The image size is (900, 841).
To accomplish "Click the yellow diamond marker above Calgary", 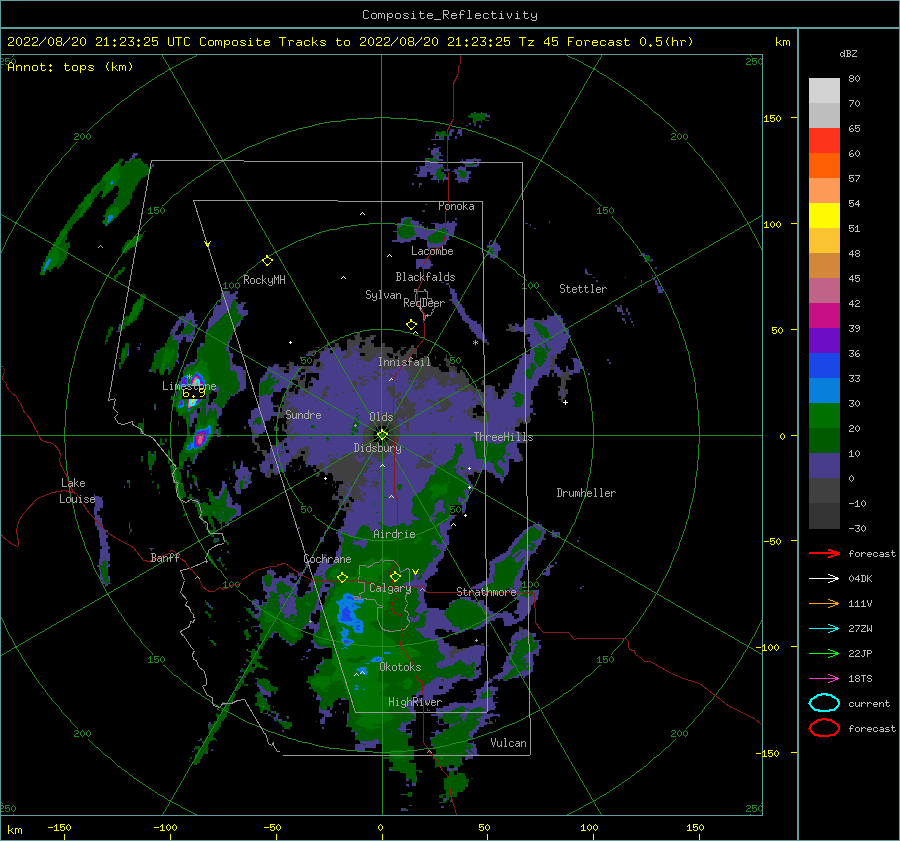I will (x=395, y=576).
